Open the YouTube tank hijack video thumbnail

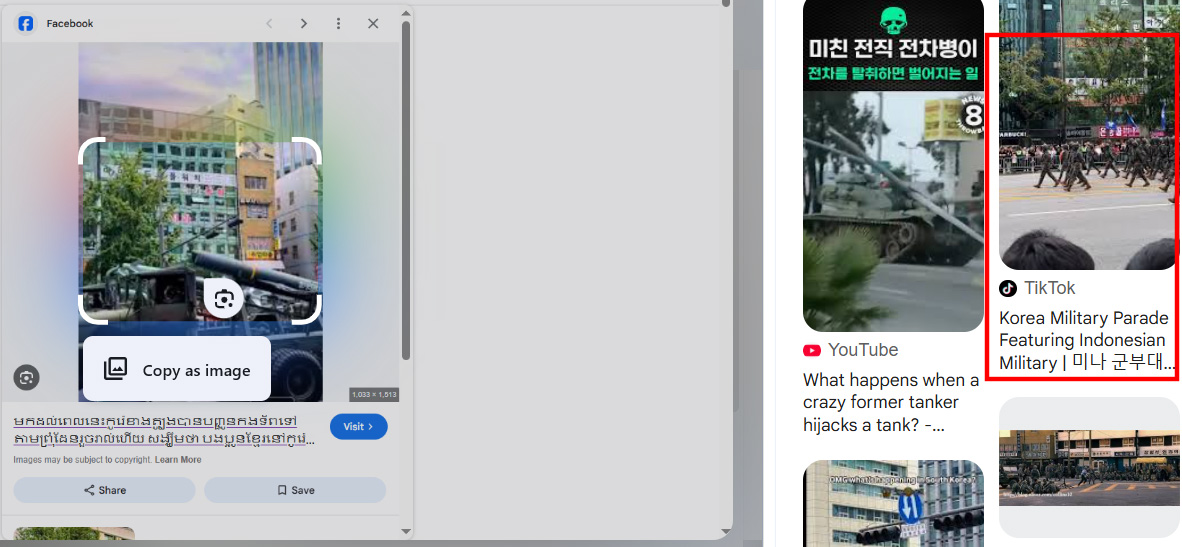(893, 165)
